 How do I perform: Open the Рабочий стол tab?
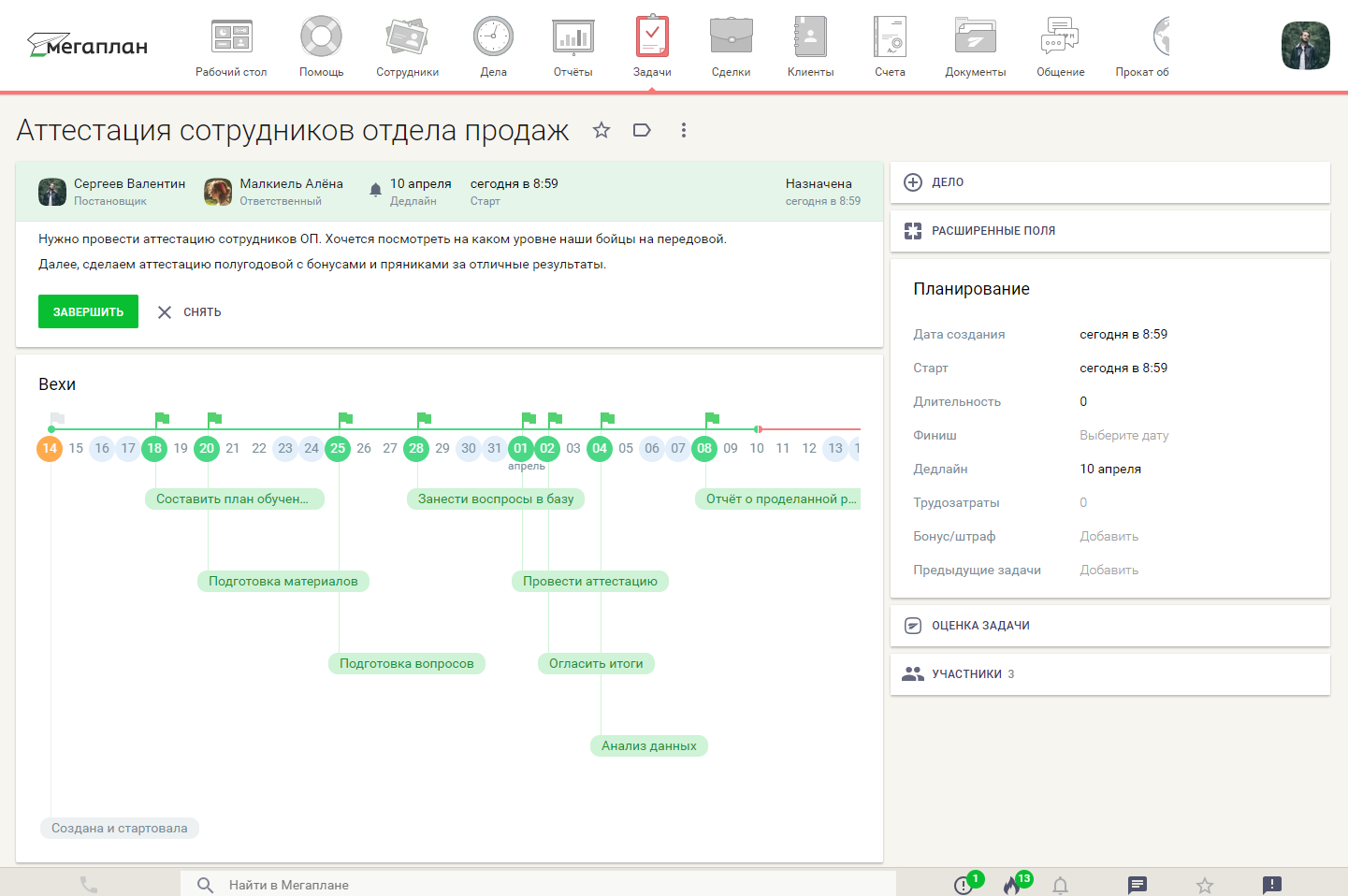pyautogui.click(x=231, y=47)
